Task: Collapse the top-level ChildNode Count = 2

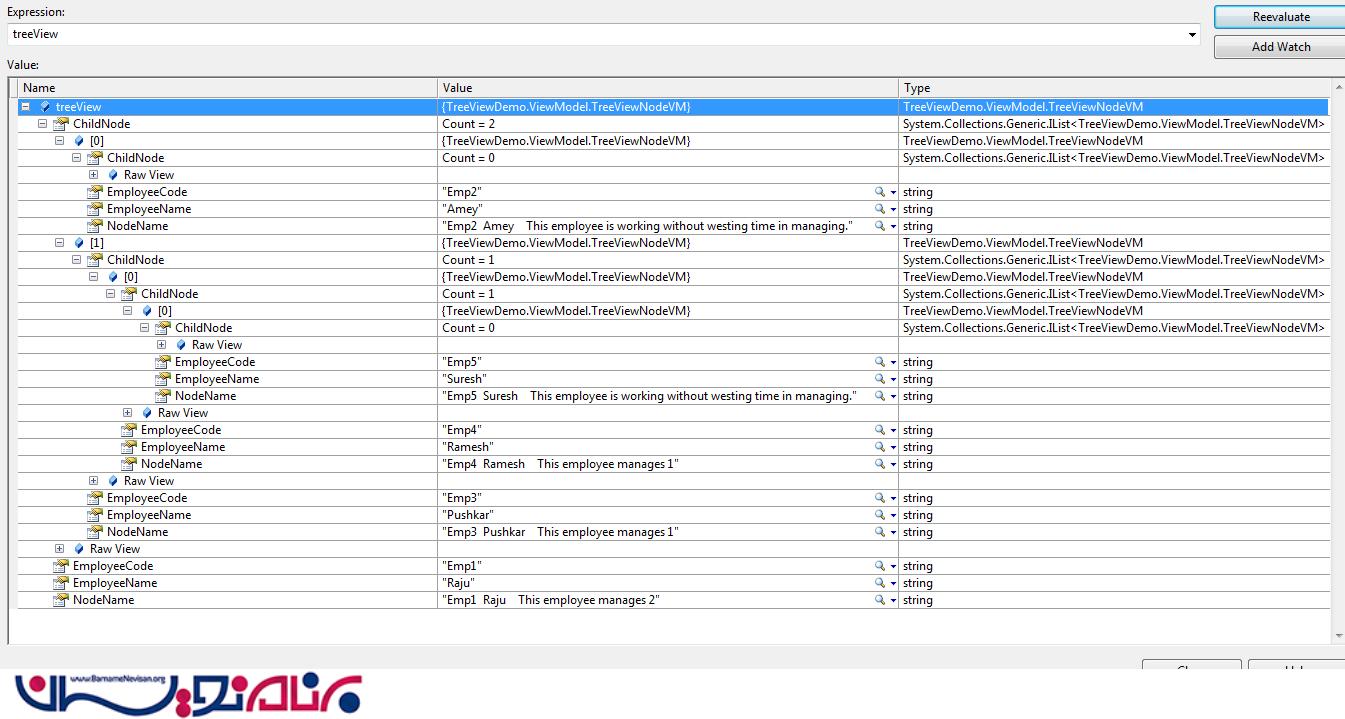Action: click(x=42, y=124)
